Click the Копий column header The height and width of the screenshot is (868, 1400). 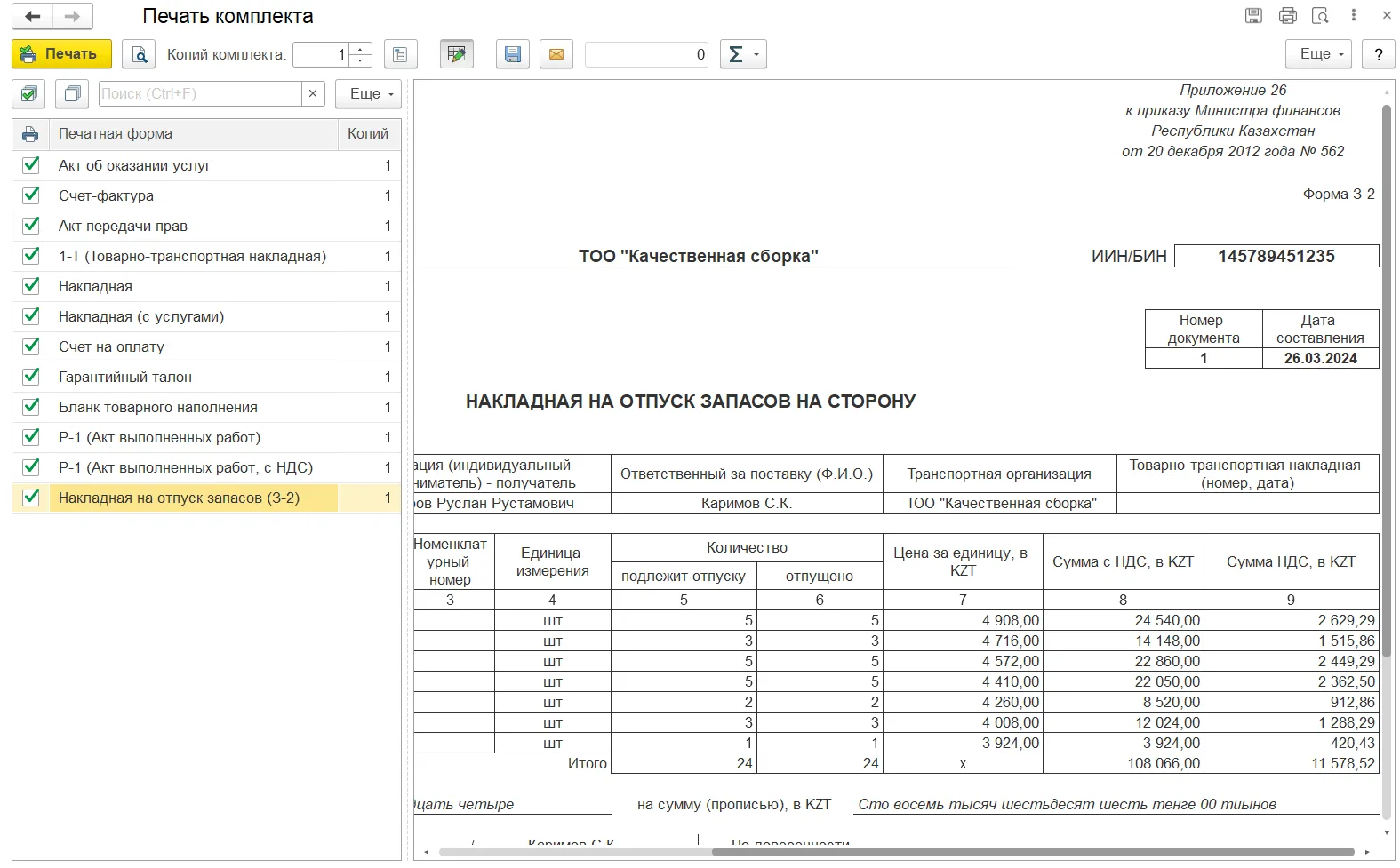[x=368, y=134]
